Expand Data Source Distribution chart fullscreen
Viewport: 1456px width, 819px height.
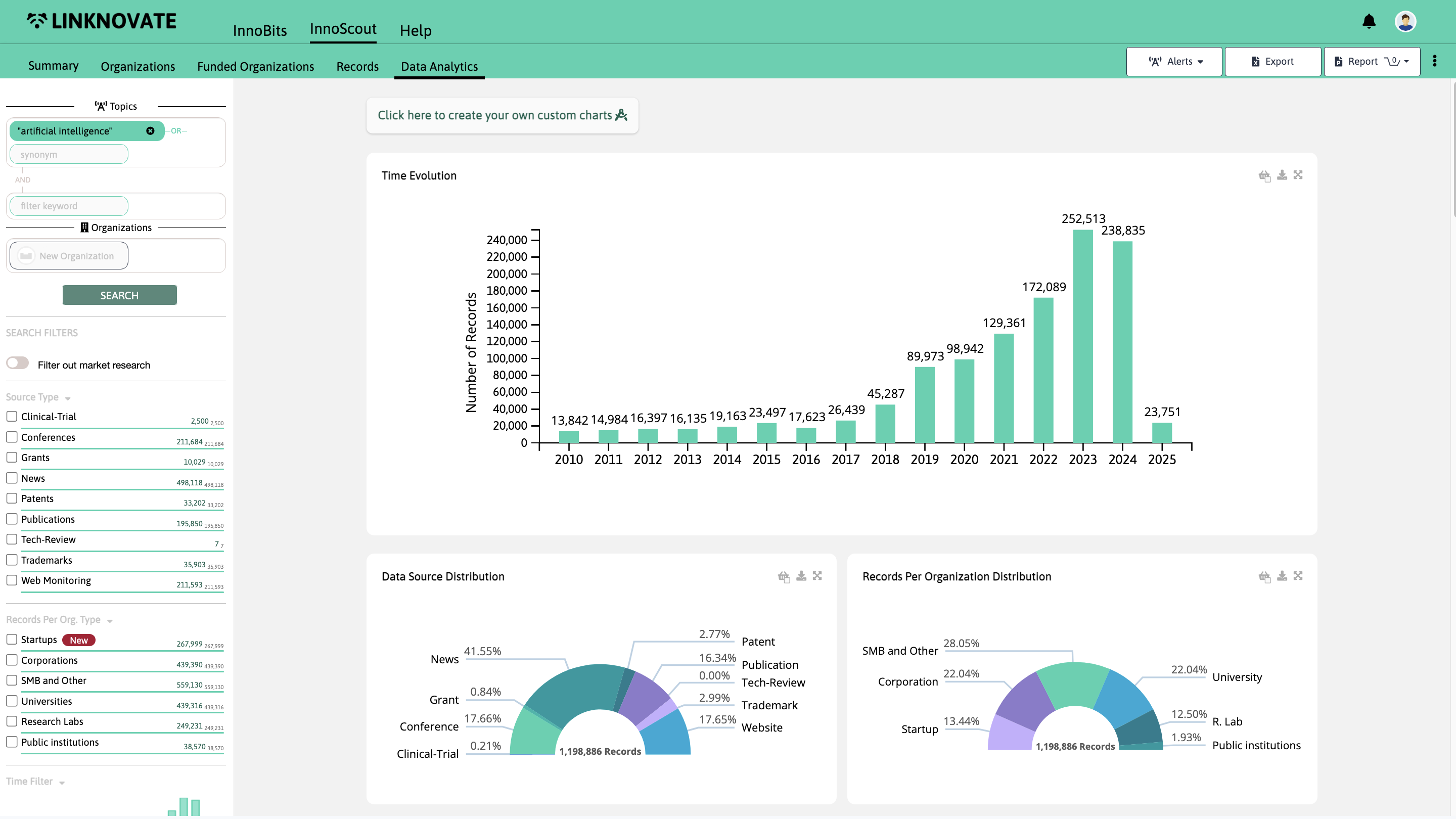(817, 576)
